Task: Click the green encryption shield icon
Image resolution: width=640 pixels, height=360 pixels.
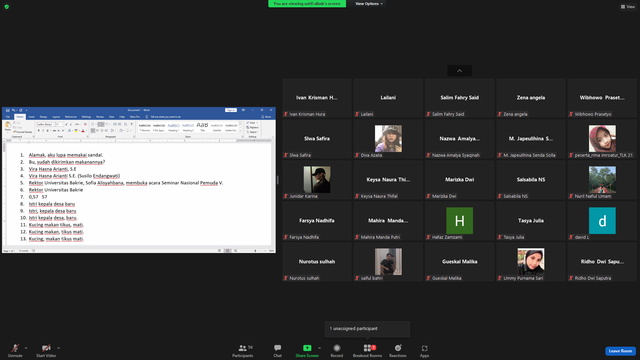Action: tap(7, 7)
